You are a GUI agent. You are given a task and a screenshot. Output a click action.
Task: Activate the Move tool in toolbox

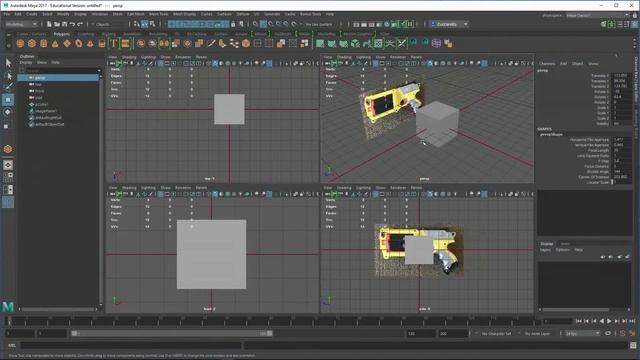(8, 100)
